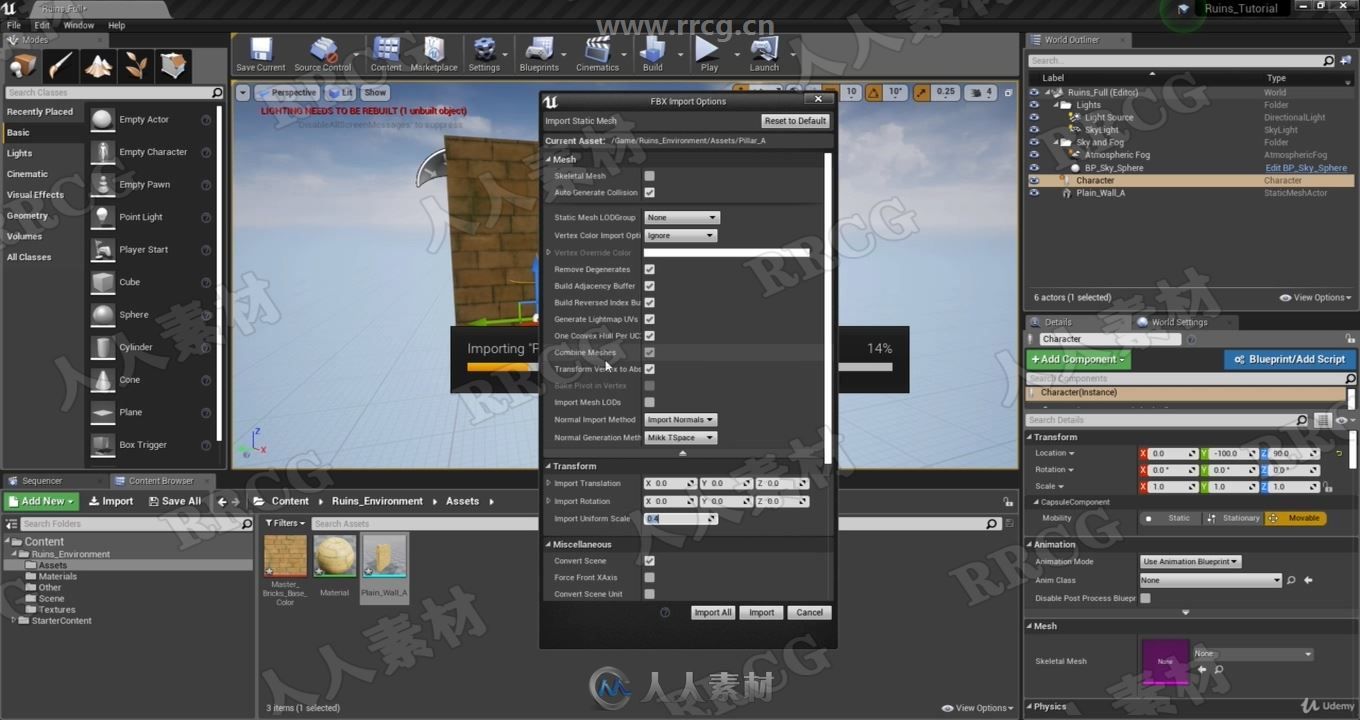Click the Play toolbar icon
The width and height of the screenshot is (1360, 720).
click(x=709, y=54)
